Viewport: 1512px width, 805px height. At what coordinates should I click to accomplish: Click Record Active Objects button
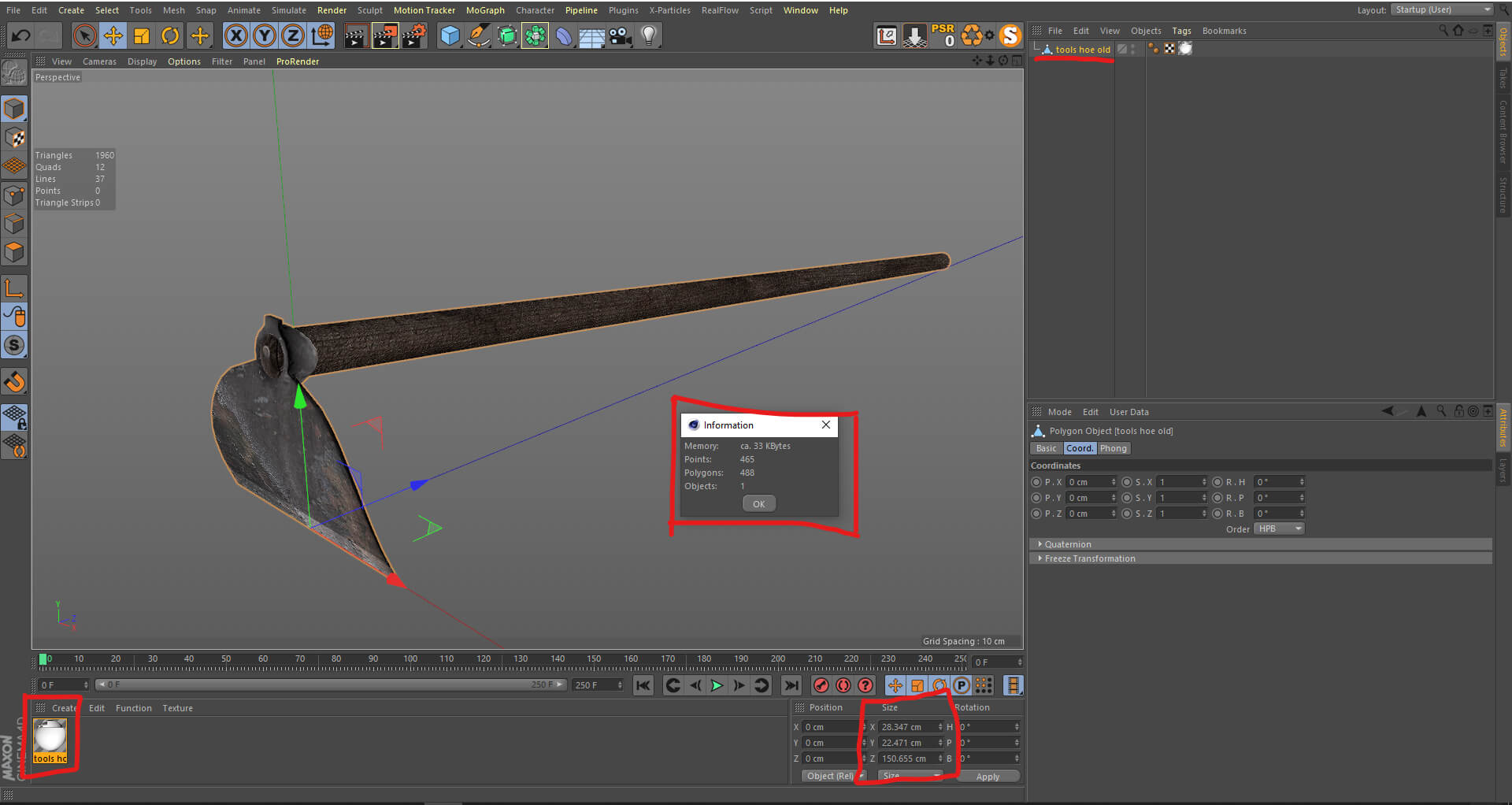tap(821, 685)
